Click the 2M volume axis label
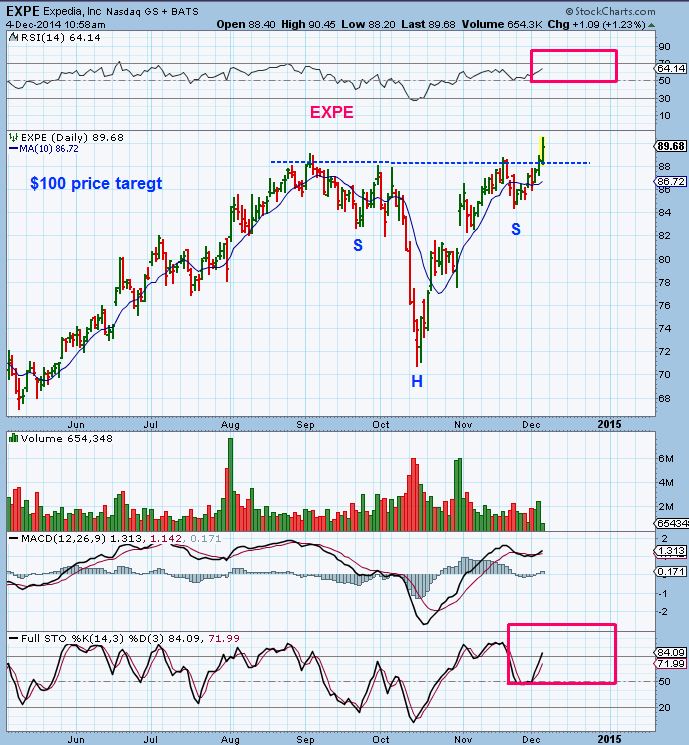The image size is (689, 745). pos(666,506)
